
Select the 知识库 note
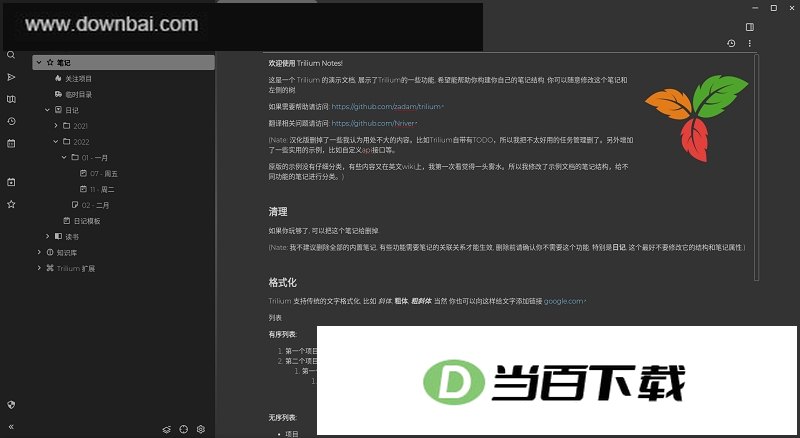(x=67, y=253)
